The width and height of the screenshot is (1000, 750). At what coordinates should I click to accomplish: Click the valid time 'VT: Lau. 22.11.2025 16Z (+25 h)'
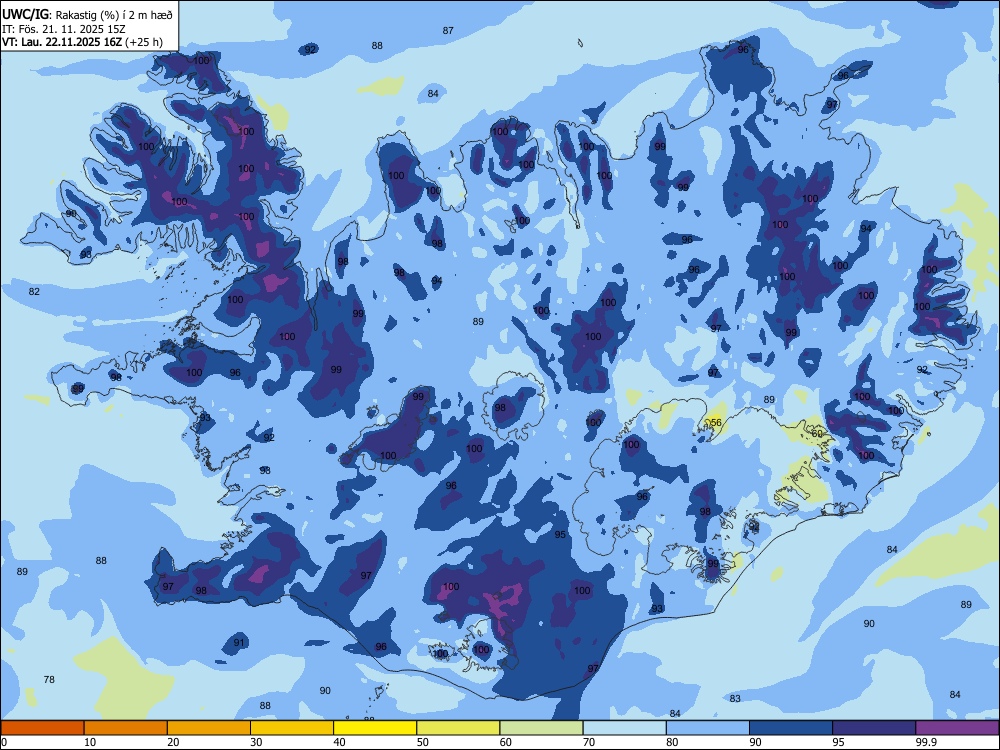82,42
